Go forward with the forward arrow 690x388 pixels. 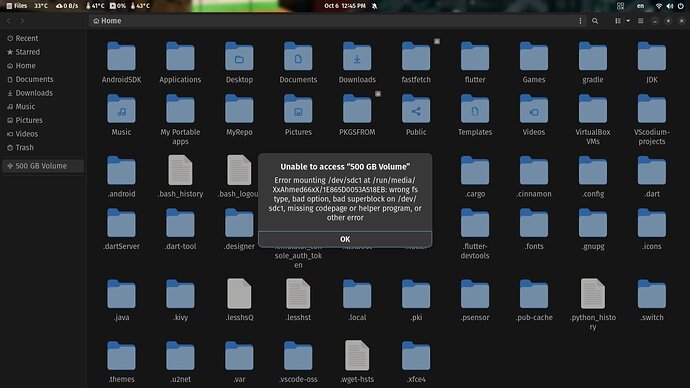[x=22, y=21]
